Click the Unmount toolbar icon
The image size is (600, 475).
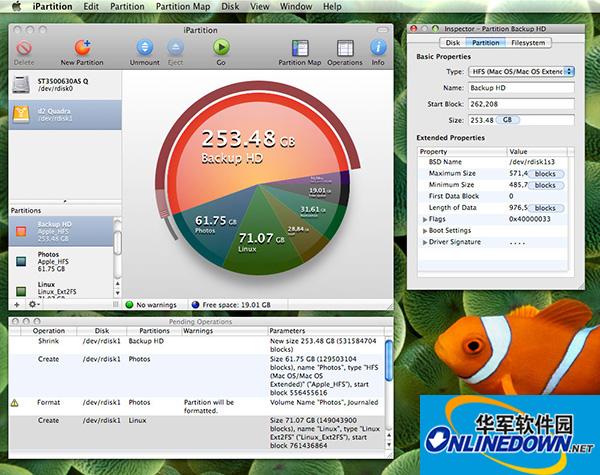click(146, 47)
